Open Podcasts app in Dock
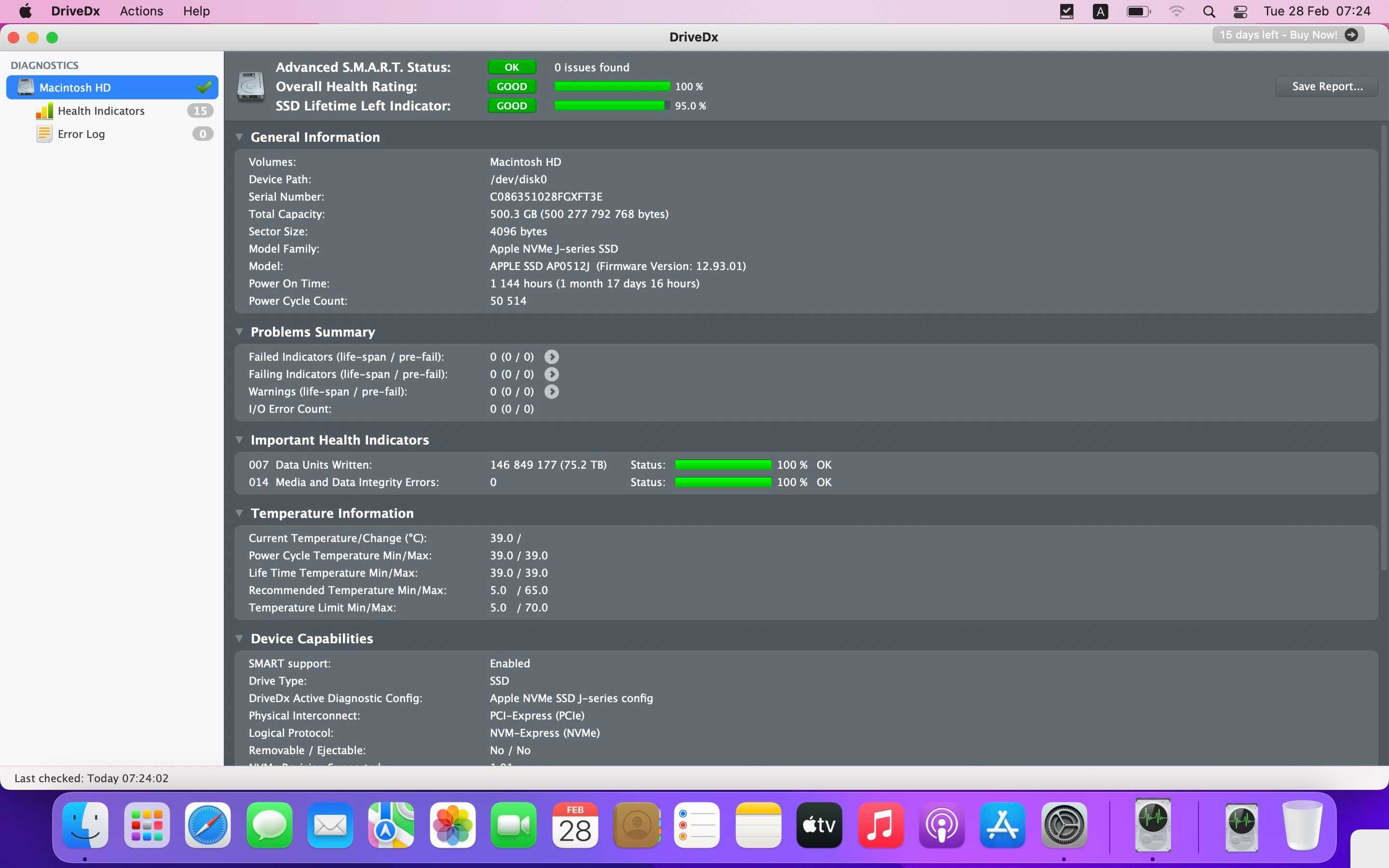This screenshot has height=868, width=1389. point(941,825)
